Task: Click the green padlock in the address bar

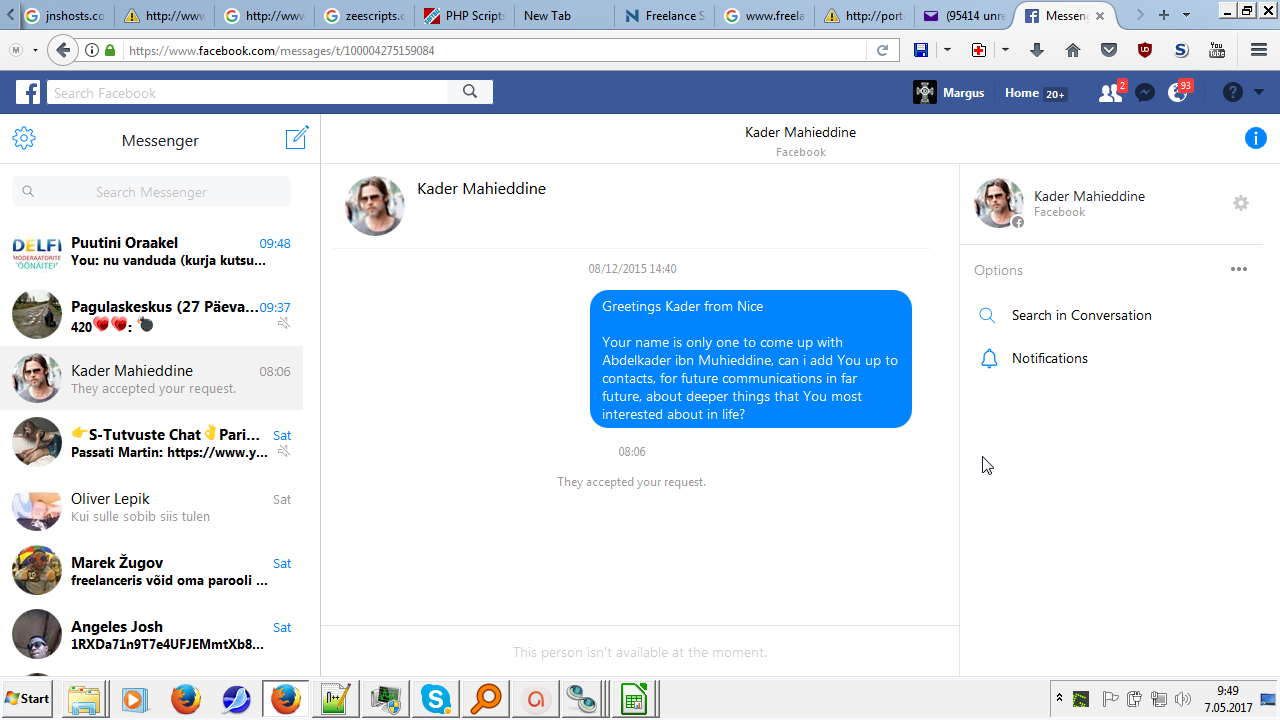Action: tap(110, 50)
